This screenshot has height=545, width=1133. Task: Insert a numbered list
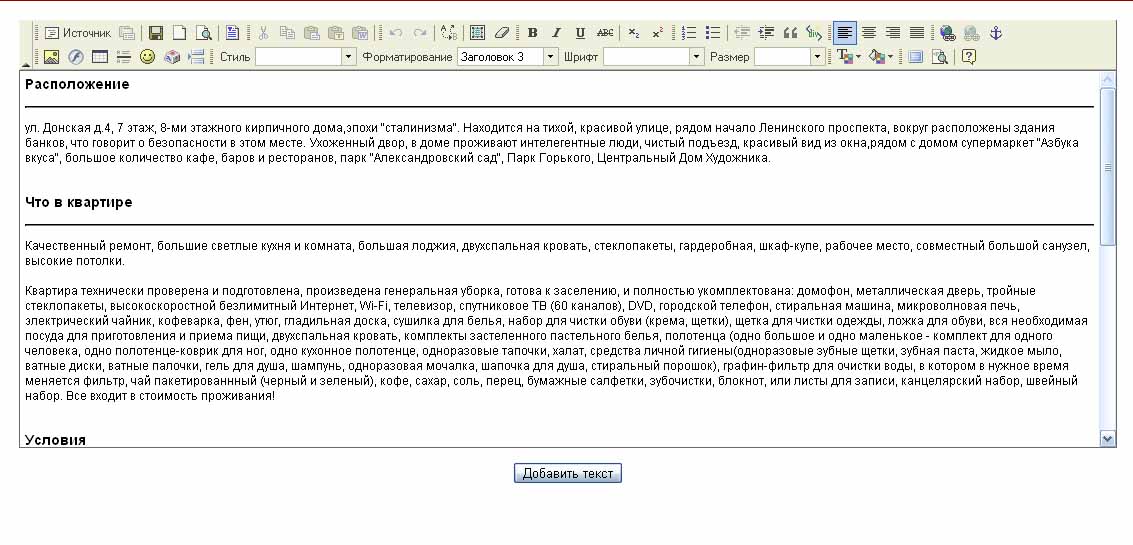click(x=689, y=33)
